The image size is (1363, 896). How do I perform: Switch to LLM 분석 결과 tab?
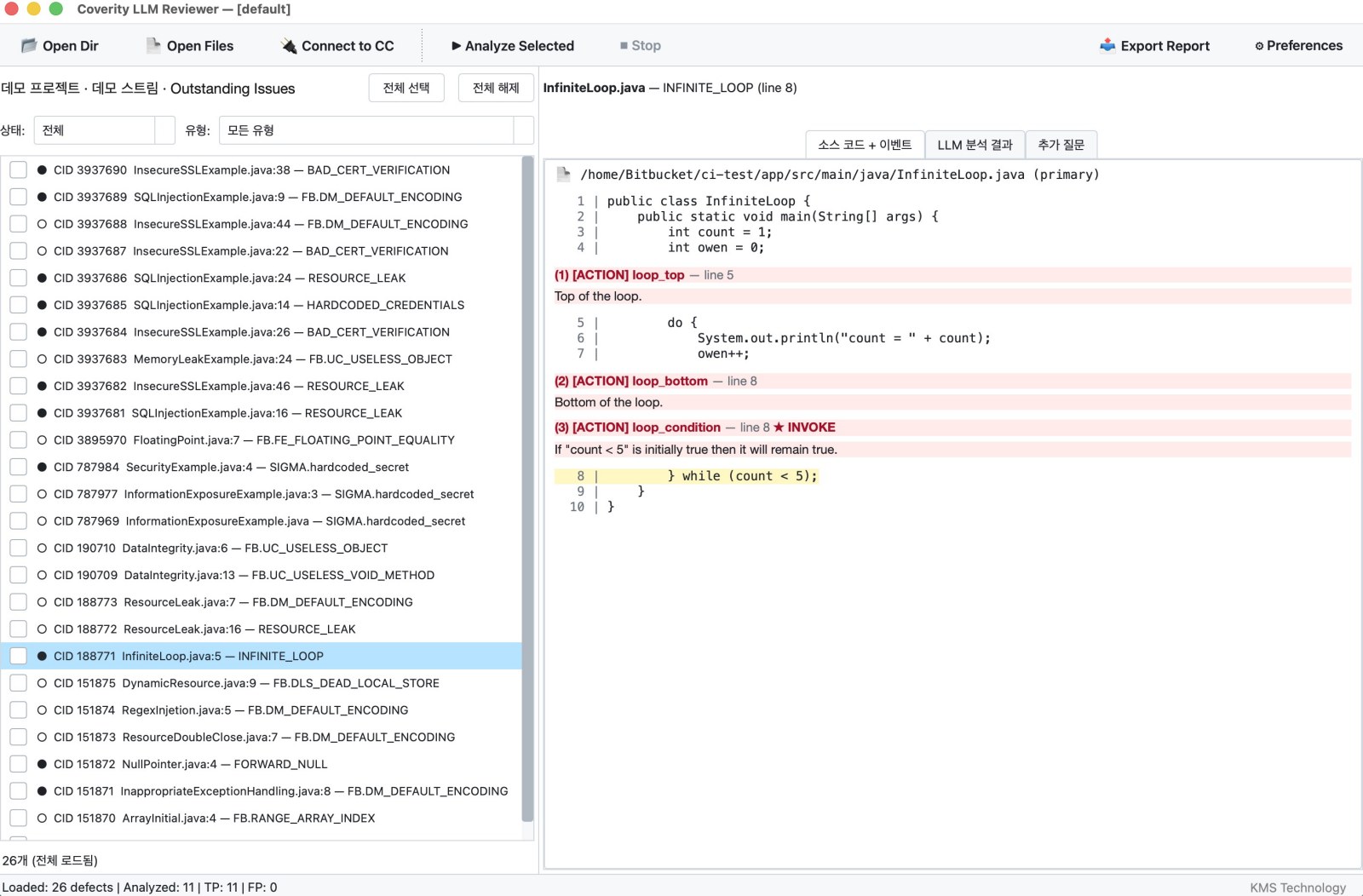(975, 145)
